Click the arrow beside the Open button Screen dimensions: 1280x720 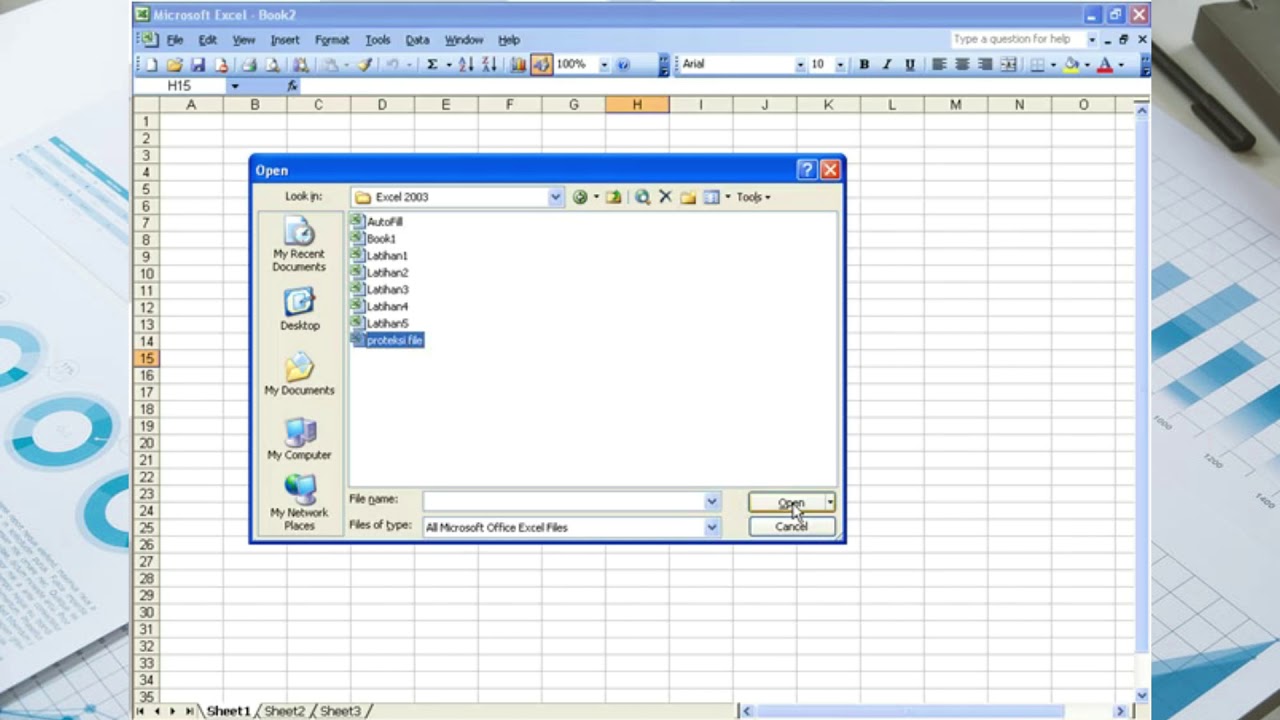click(830, 502)
